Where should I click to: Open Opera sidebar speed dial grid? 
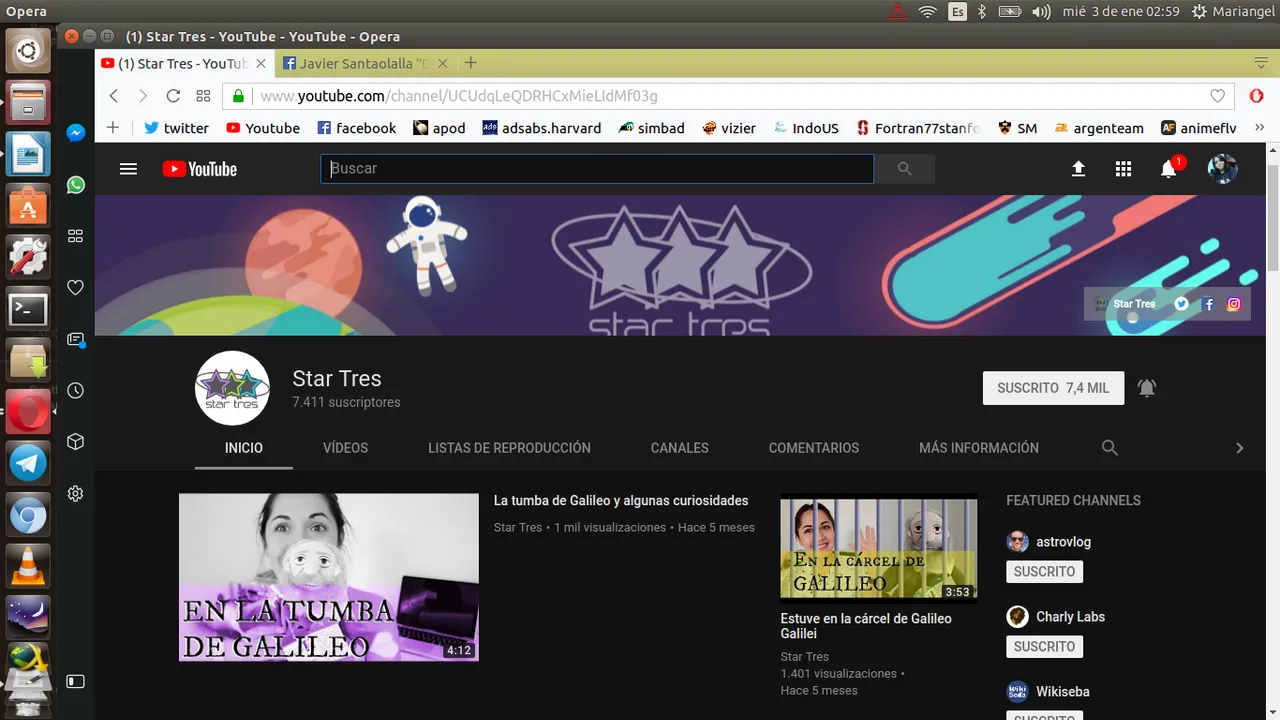75,236
